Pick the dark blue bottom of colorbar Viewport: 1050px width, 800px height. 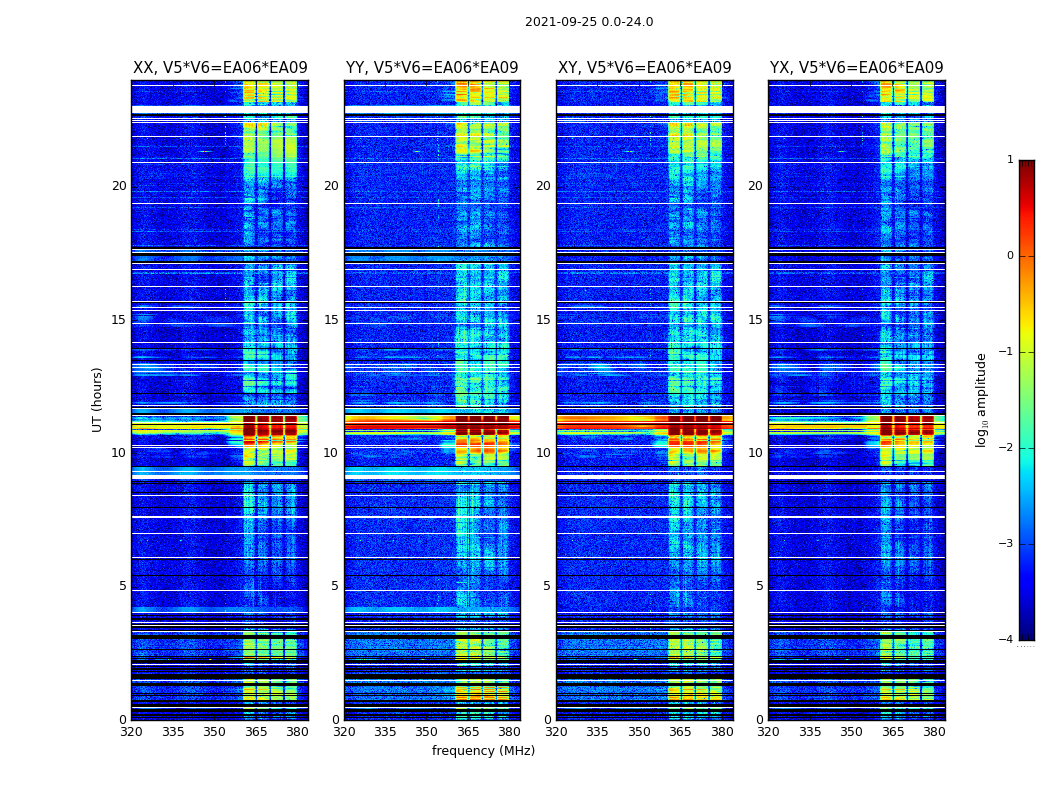pyautogui.click(x=1026, y=633)
